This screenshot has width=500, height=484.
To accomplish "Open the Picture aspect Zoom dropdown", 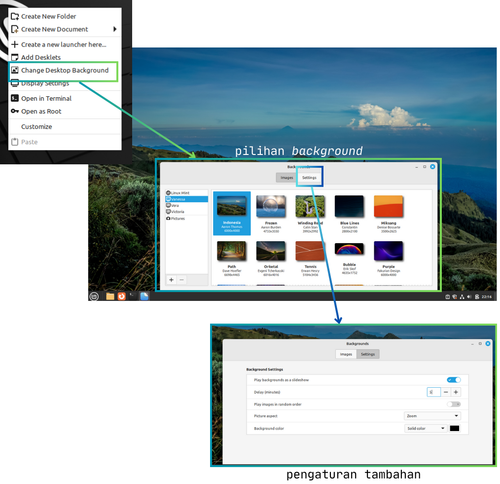I will 432,416.
